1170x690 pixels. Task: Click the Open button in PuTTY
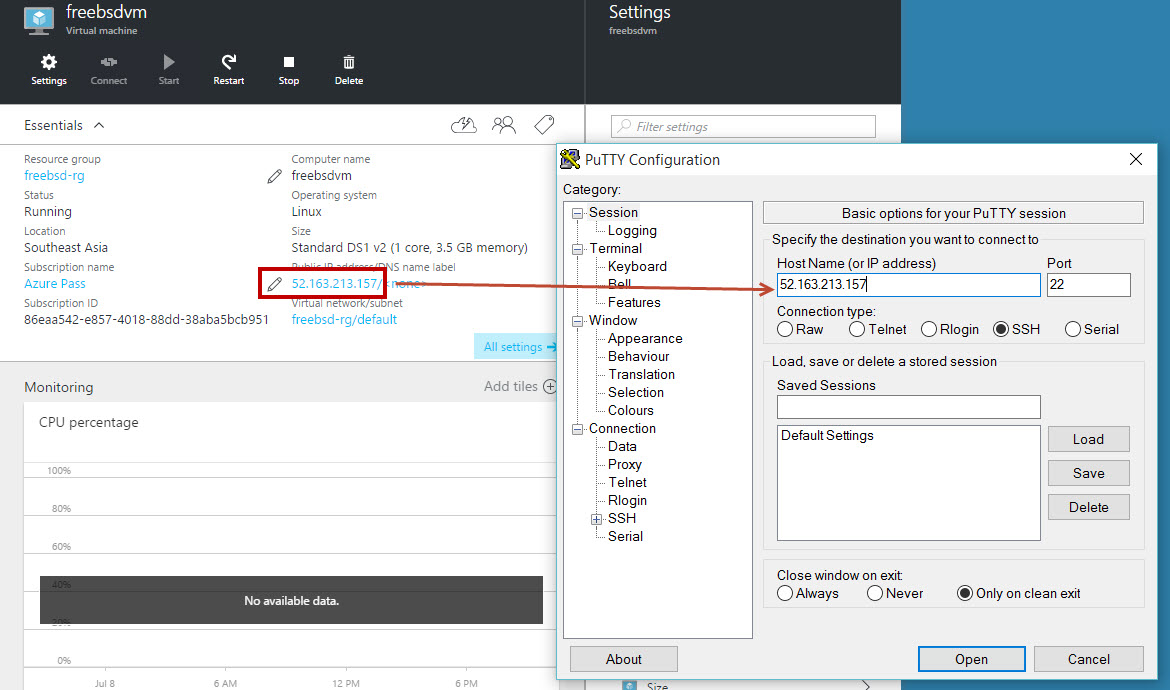pos(972,659)
